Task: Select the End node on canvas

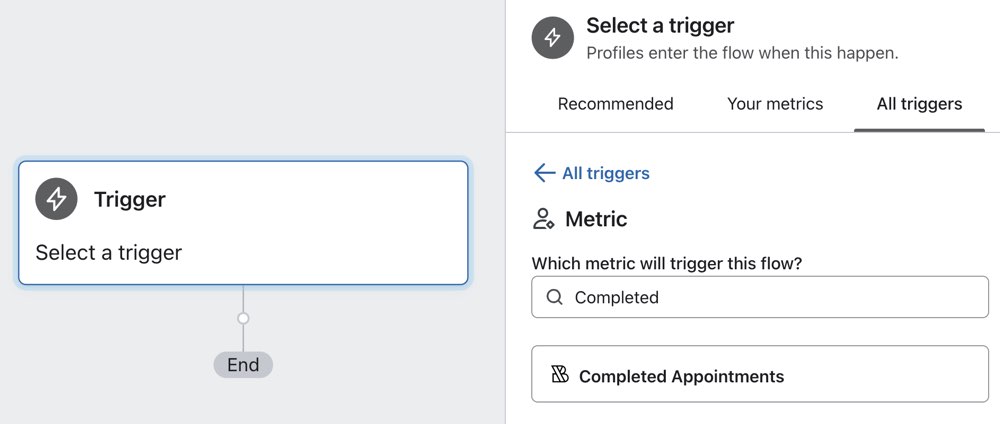Action: (243, 365)
